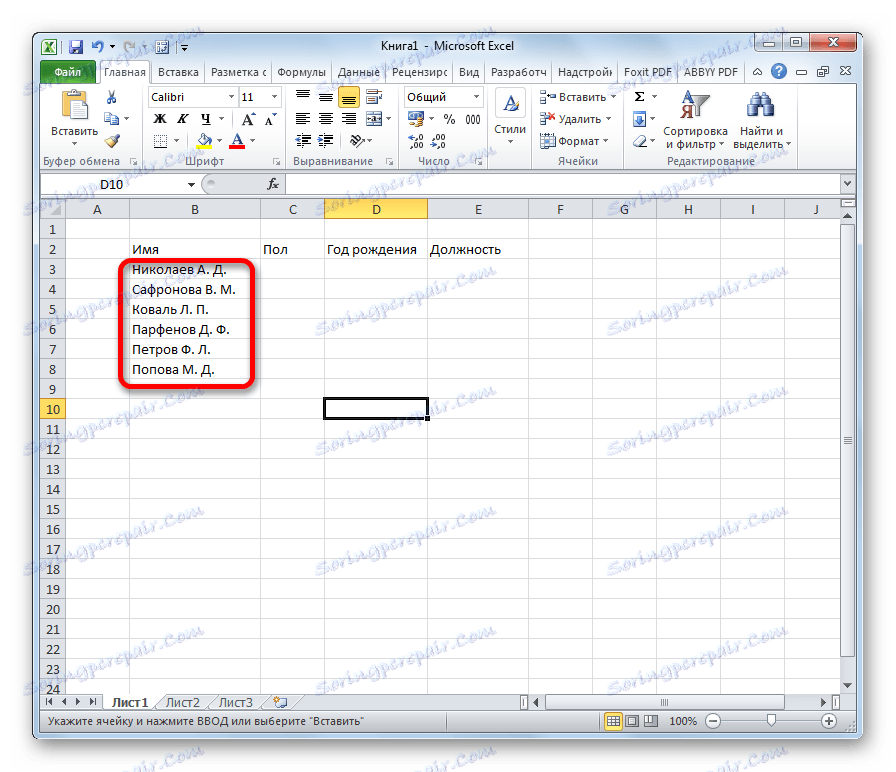This screenshot has height=772, width=896.
Task: Zoom out with the minus button
Action: [713, 721]
